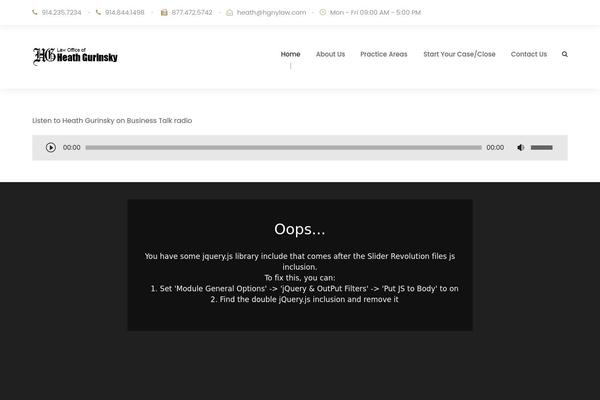The height and width of the screenshot is (400, 600).
Task: Mute the audio player speaker icon
Action: (x=520, y=147)
